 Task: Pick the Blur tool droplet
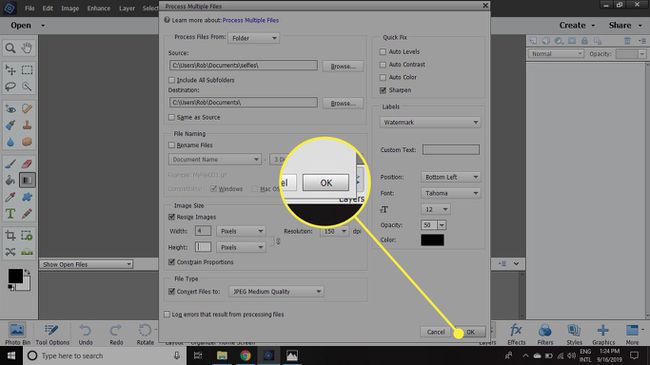point(10,142)
